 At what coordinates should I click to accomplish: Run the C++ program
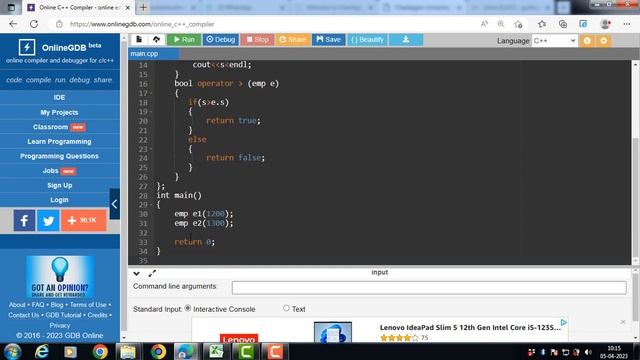(184, 40)
